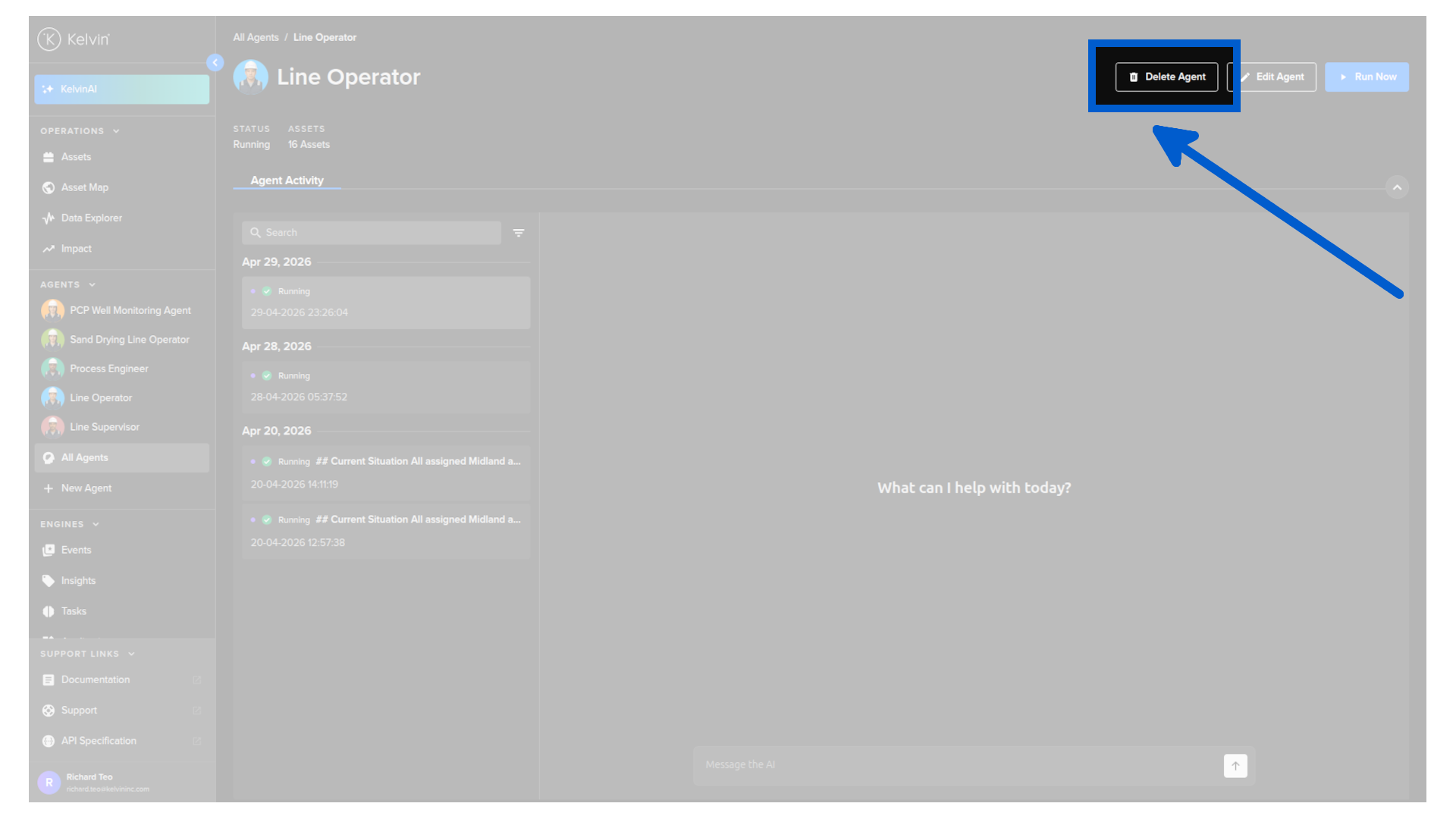Open the Assets page icon
Image resolution: width=1456 pixels, height=819 pixels.
(49, 157)
